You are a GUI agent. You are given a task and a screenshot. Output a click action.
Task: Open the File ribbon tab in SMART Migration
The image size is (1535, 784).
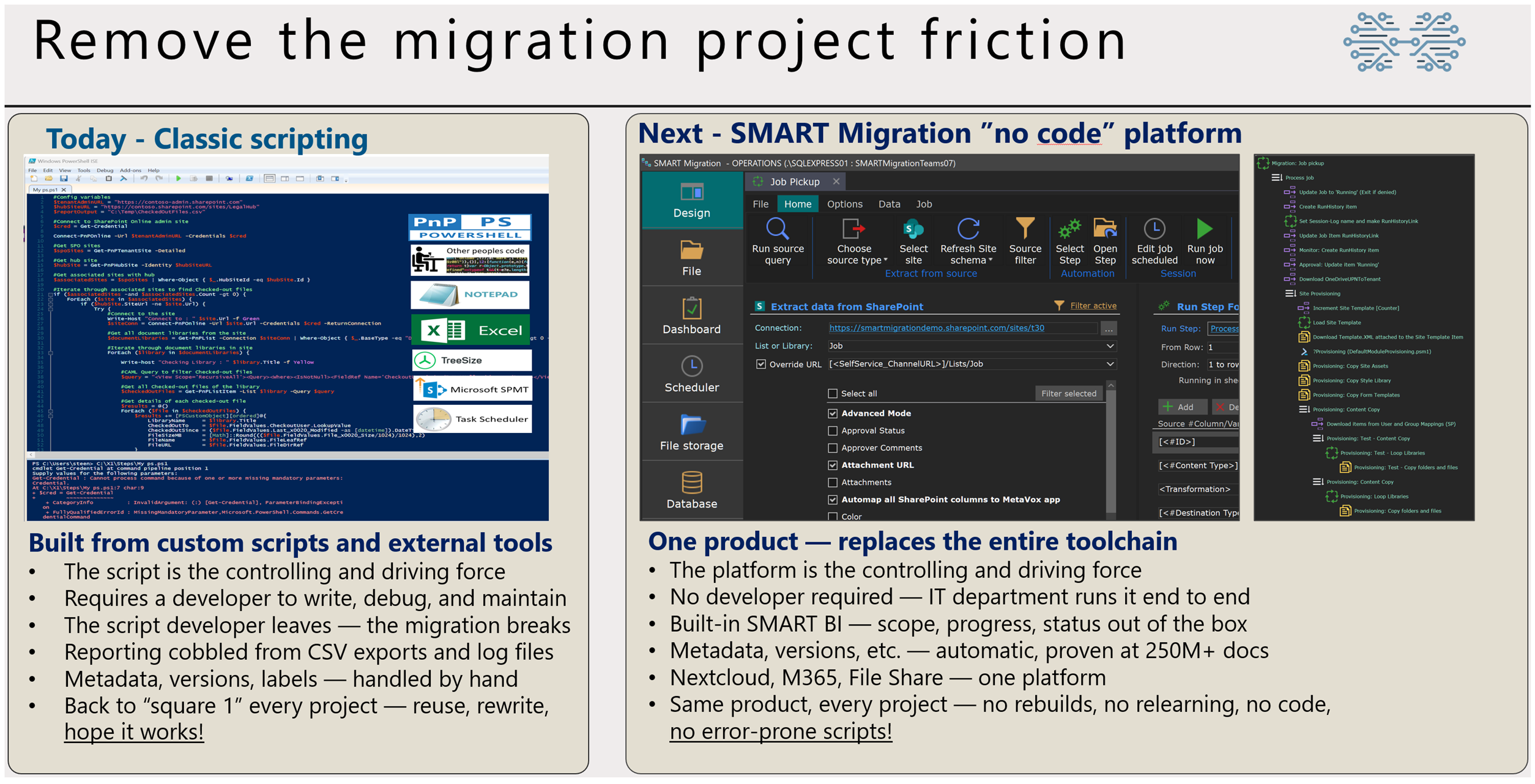tap(760, 204)
